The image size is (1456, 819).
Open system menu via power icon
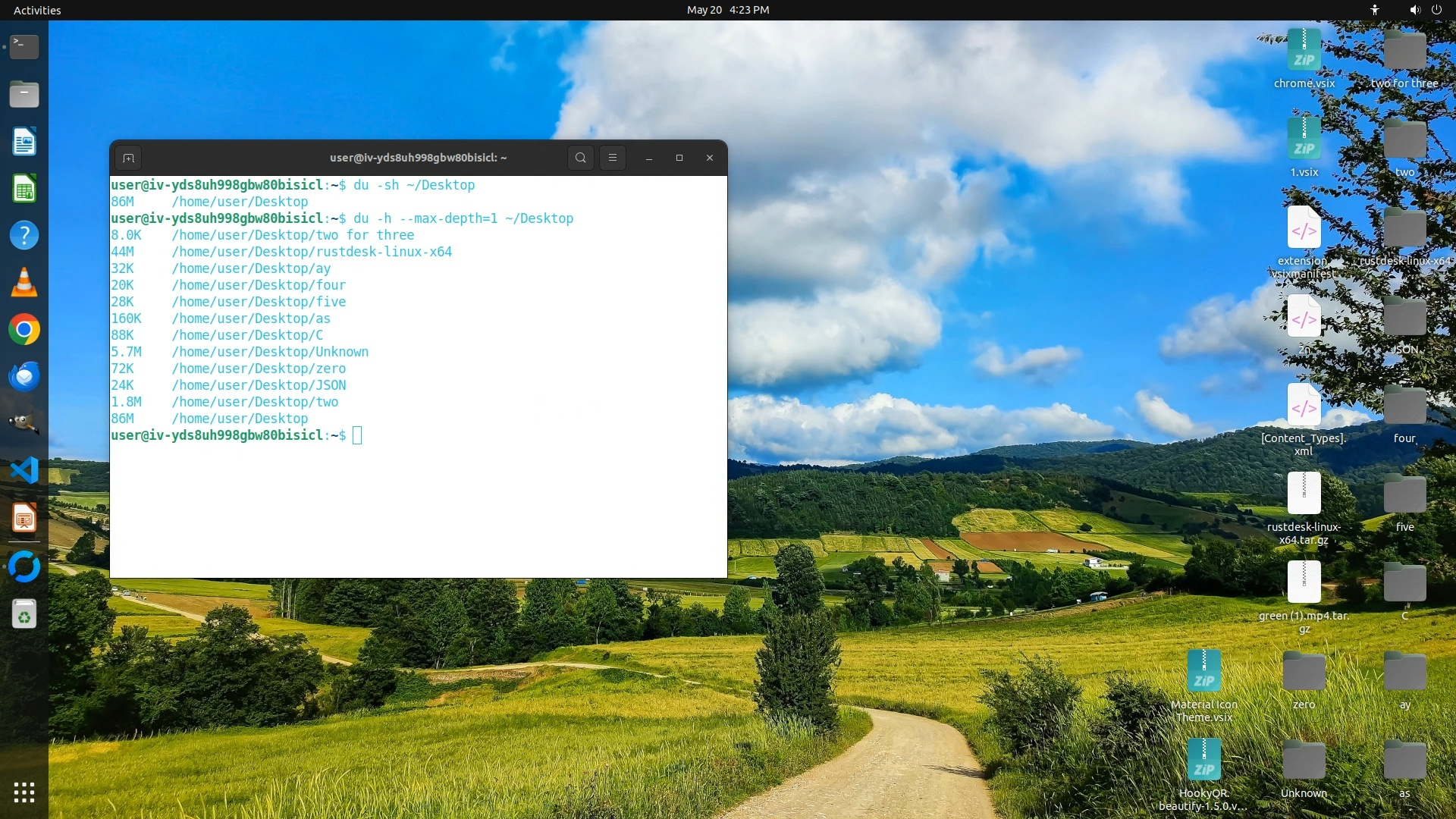pyautogui.click(x=1436, y=10)
